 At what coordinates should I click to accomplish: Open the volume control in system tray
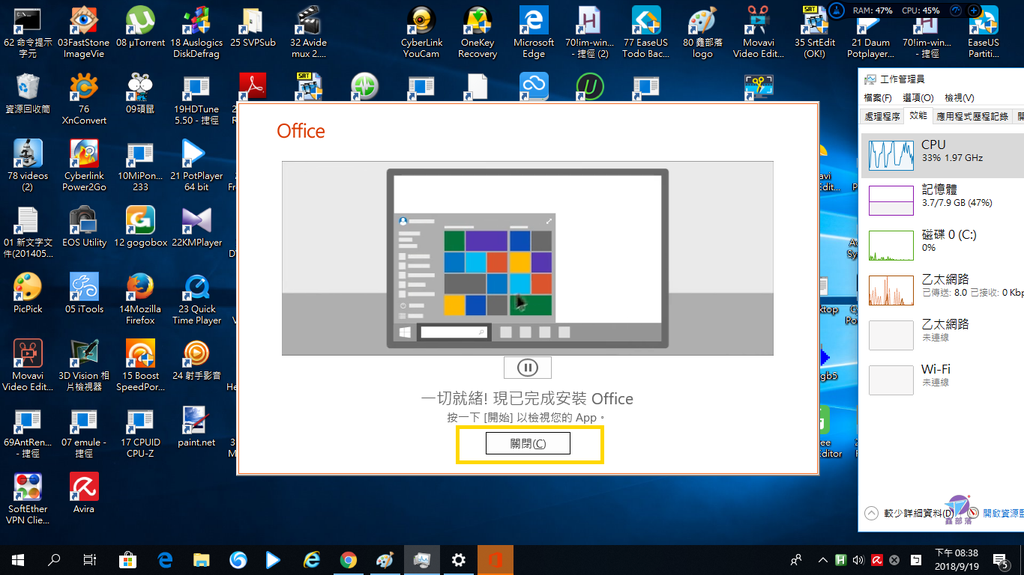coord(859,560)
